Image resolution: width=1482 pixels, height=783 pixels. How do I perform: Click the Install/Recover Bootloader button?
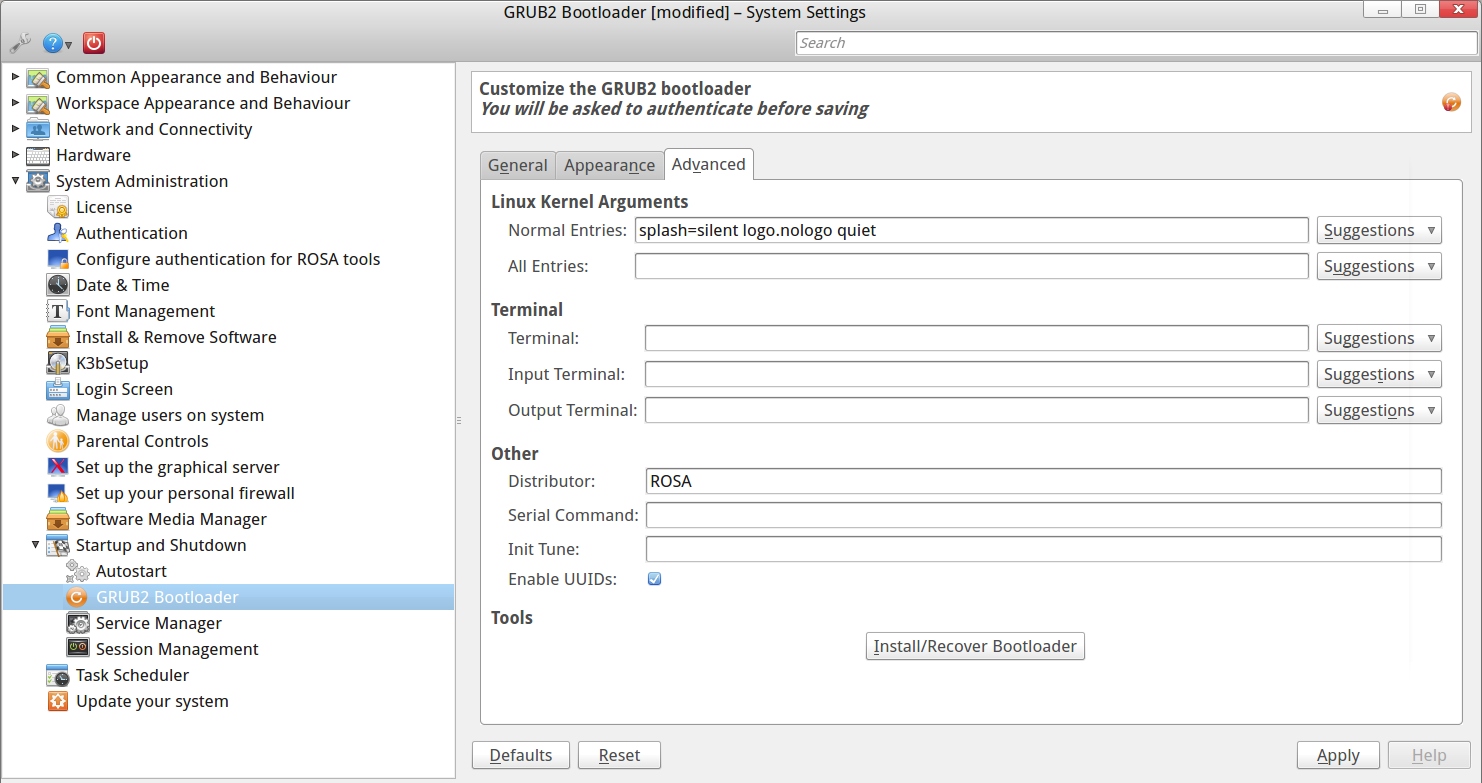click(x=974, y=646)
